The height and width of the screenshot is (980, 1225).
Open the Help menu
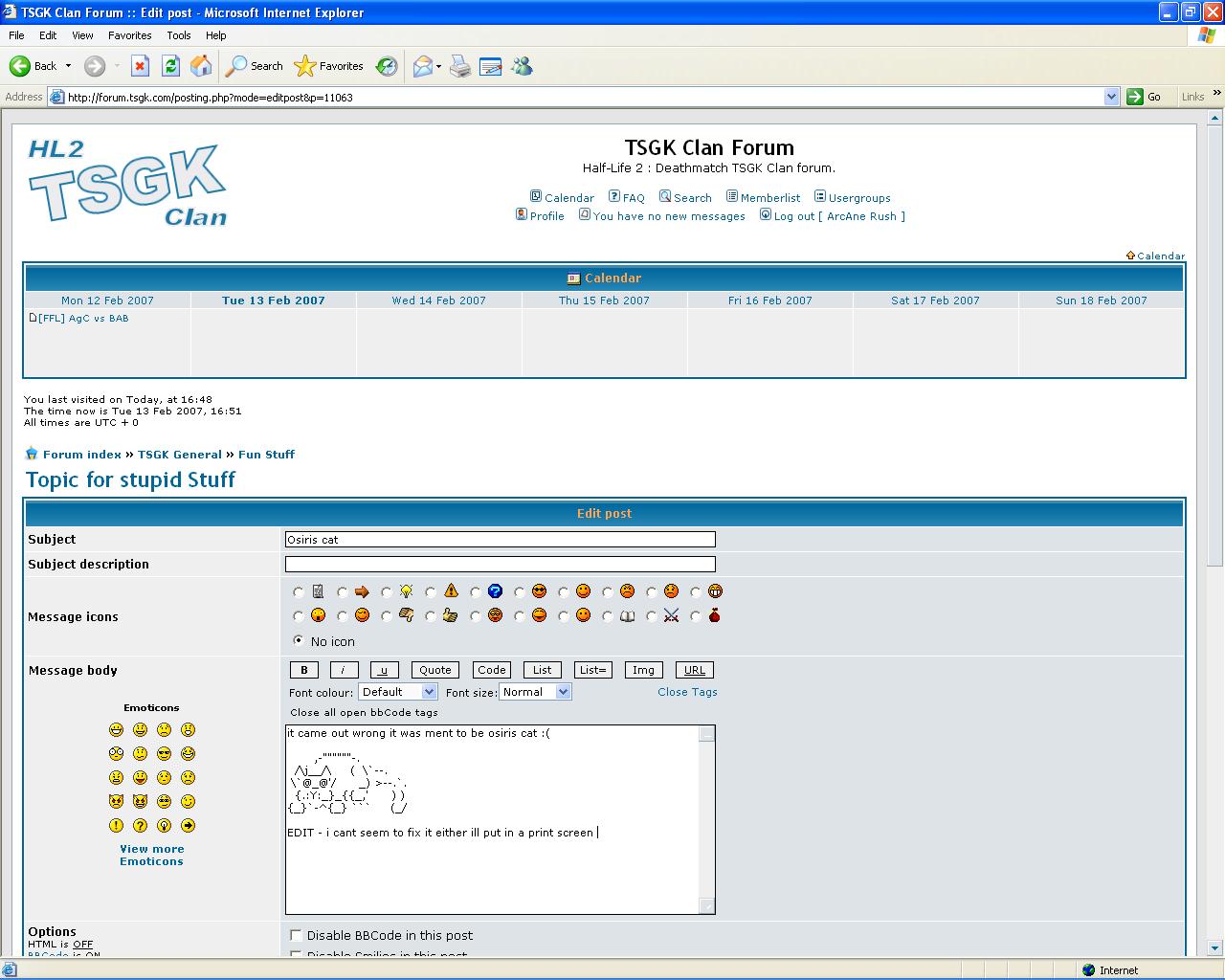(216, 35)
